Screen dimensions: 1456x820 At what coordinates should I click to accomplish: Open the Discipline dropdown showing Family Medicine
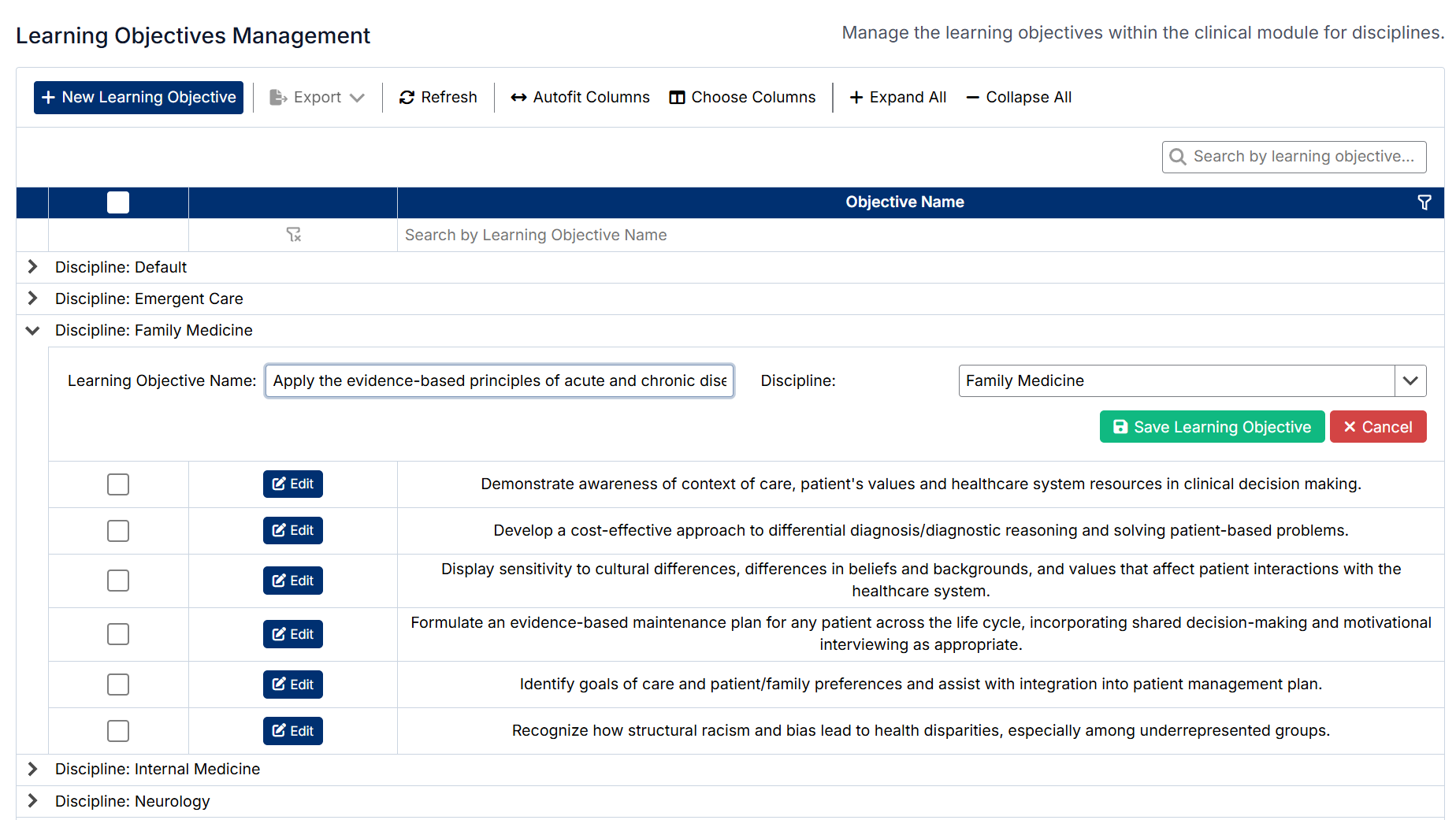[x=1410, y=381]
